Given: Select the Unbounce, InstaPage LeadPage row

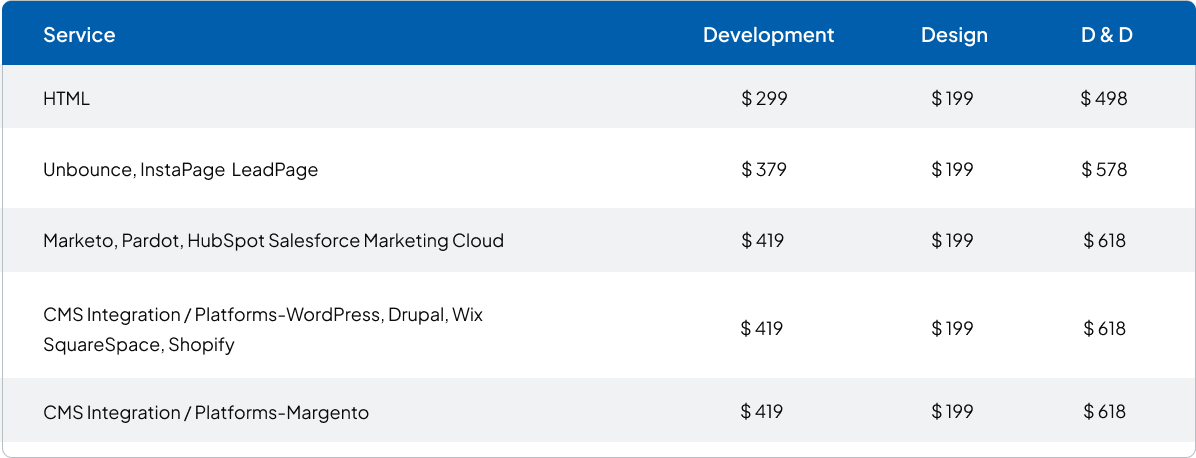Looking at the screenshot, I should coord(180,170).
